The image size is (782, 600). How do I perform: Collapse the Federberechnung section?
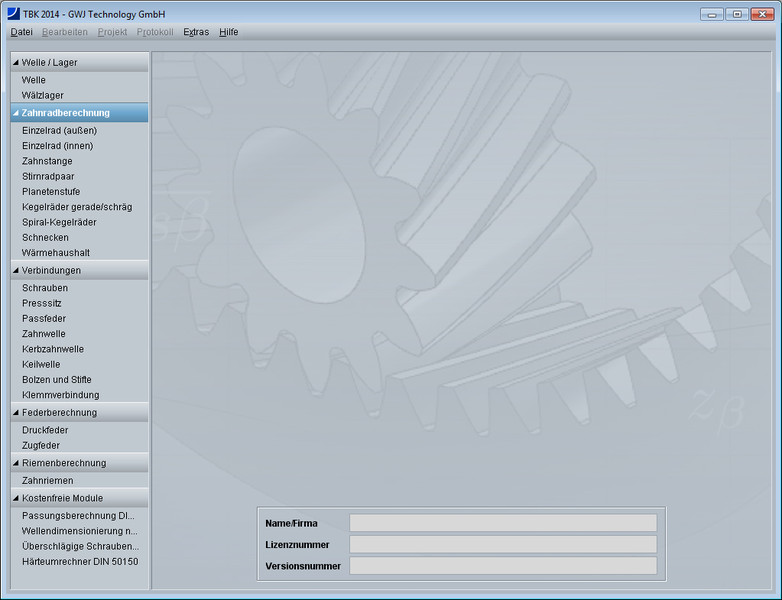[16, 412]
